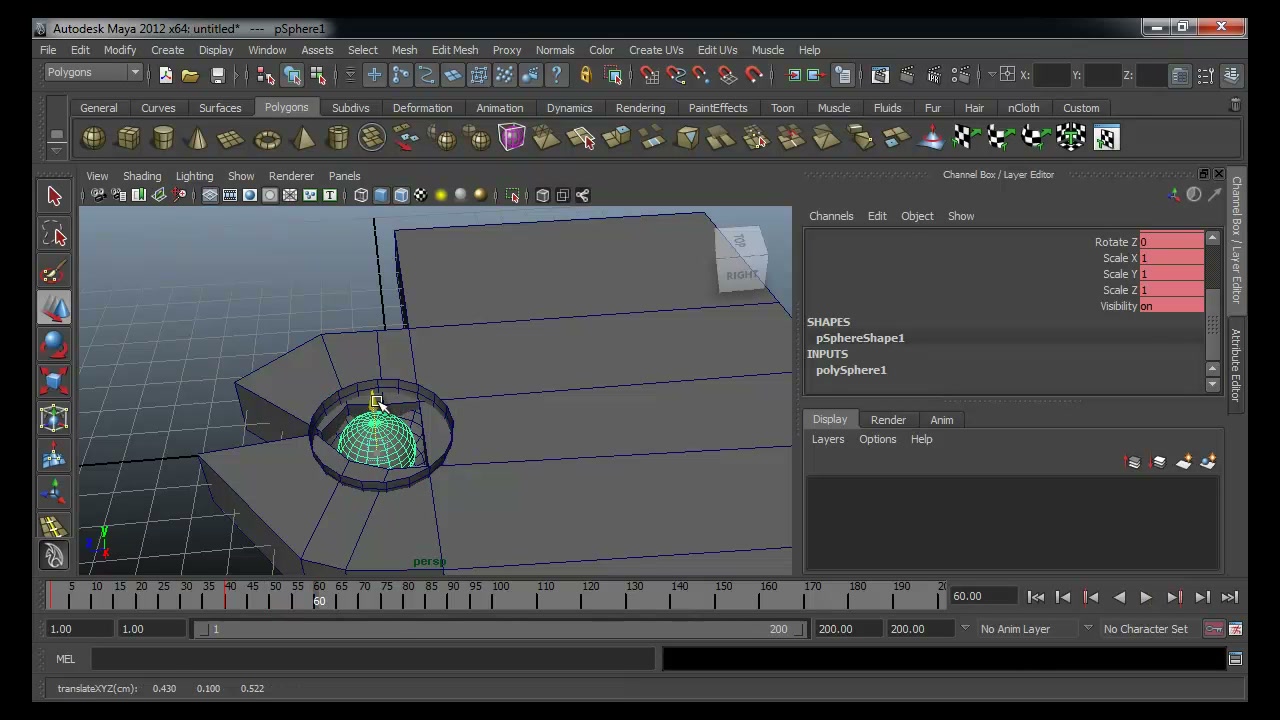This screenshot has width=1280, height=720.
Task: Select the Anim layer tab
Action: click(942, 420)
